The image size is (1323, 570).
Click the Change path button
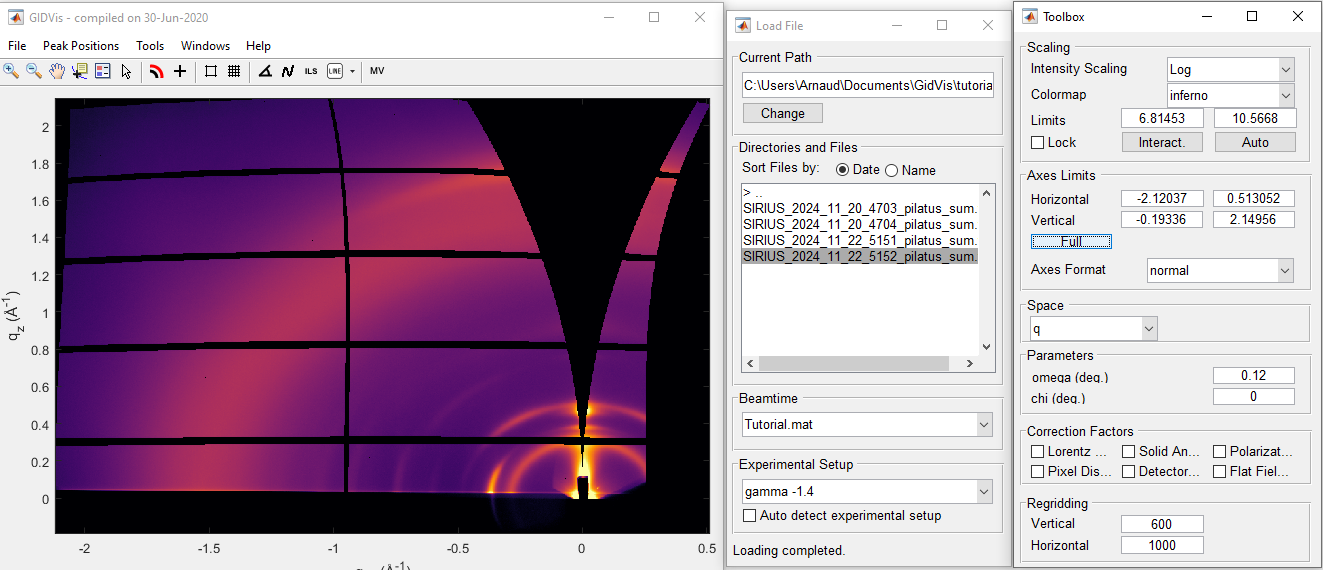pyautogui.click(x=782, y=113)
